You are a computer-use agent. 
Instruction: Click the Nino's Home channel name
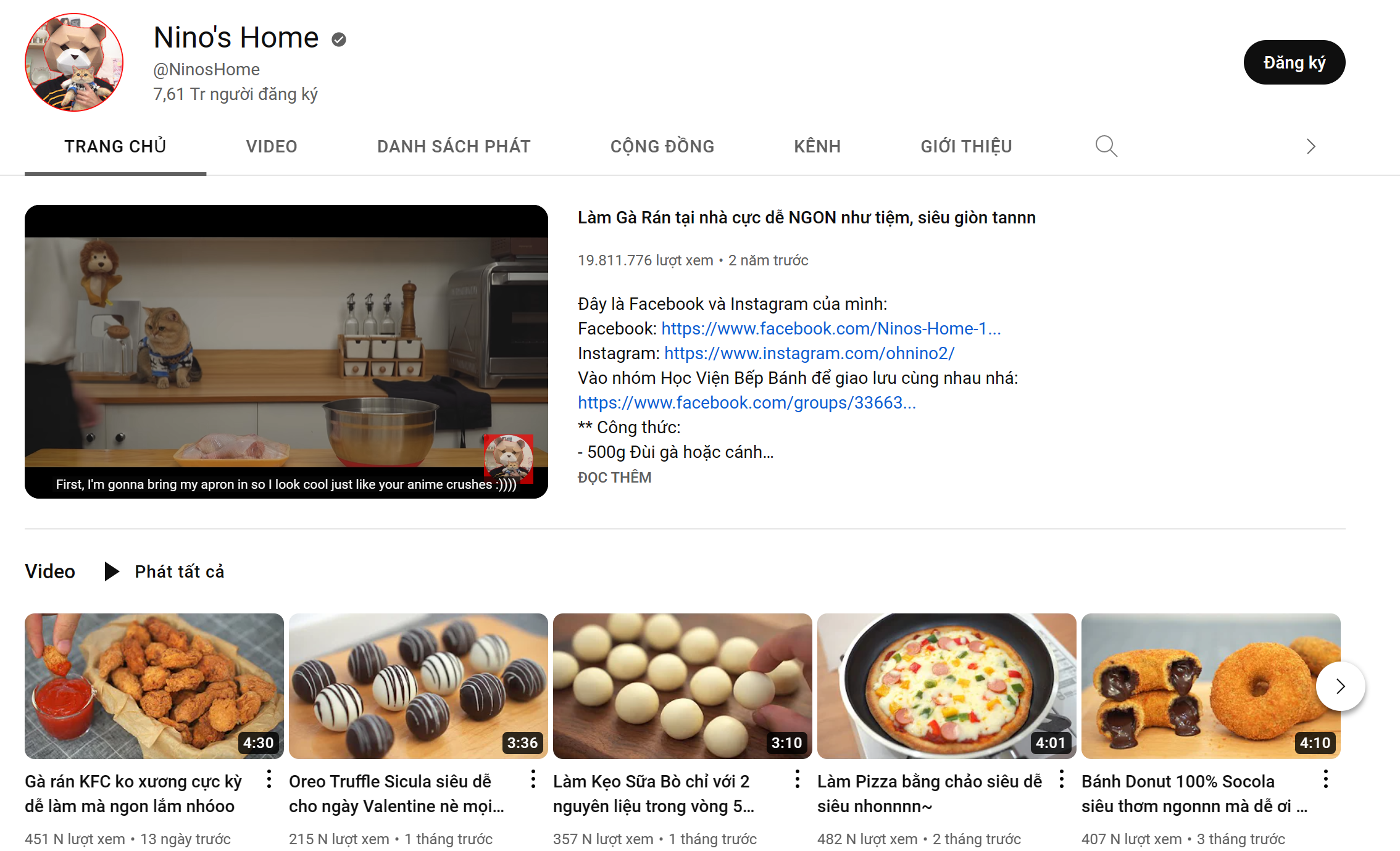pos(236,38)
